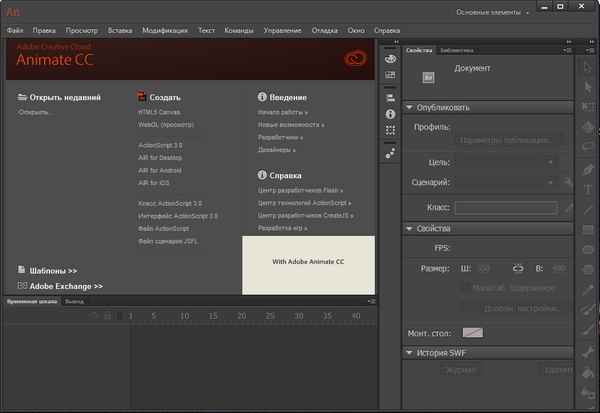
Task: Open the Отладка menu
Action: [324, 30]
